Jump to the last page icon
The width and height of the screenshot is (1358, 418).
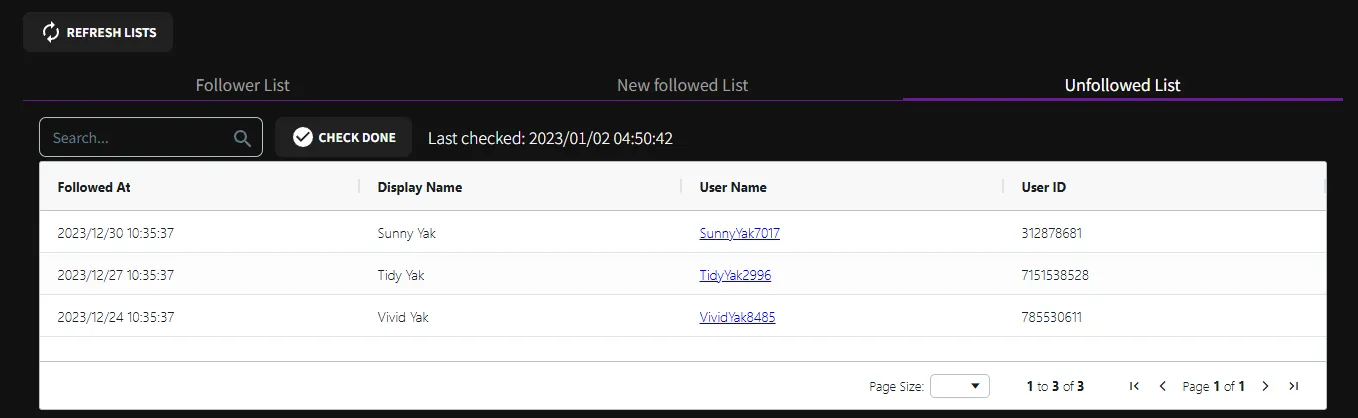[x=1293, y=386]
